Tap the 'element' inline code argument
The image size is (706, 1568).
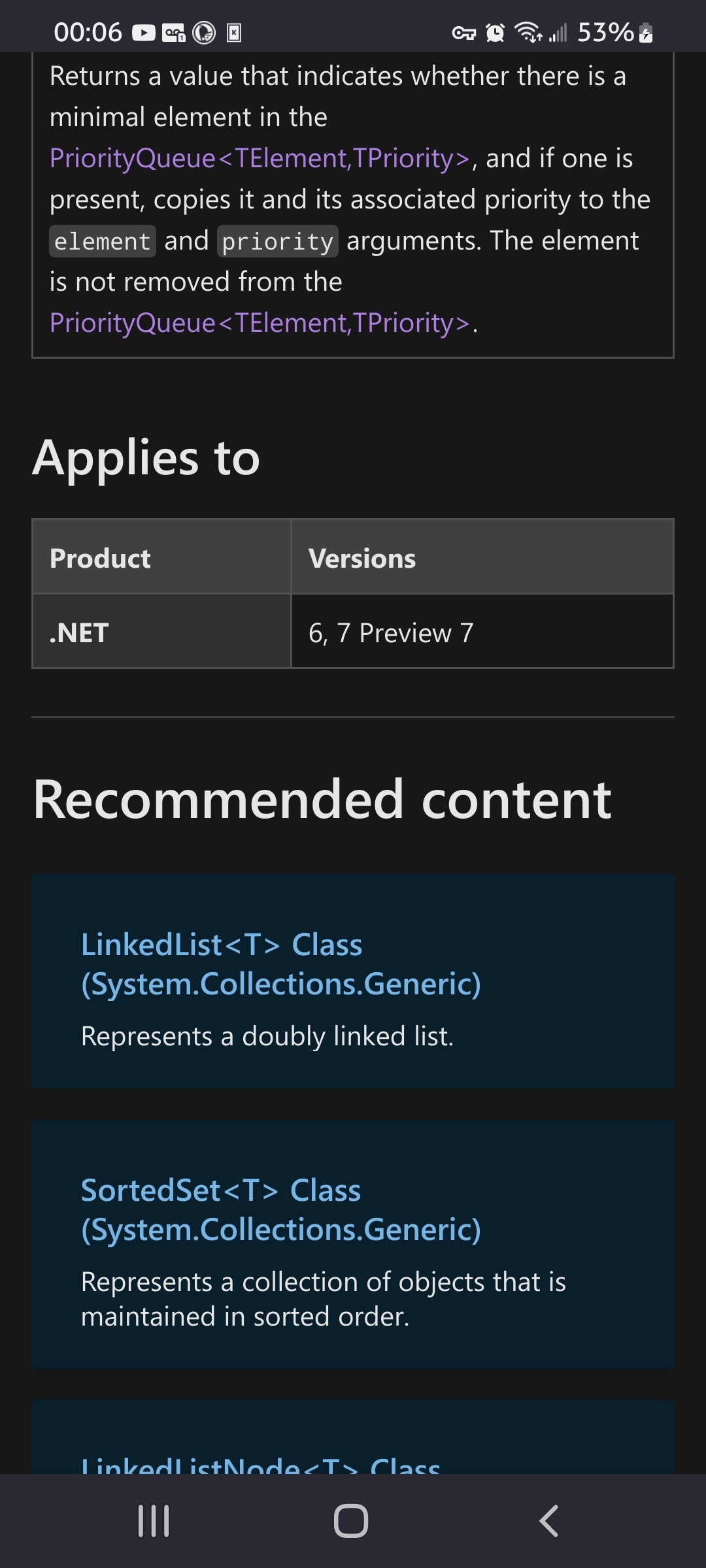click(103, 242)
